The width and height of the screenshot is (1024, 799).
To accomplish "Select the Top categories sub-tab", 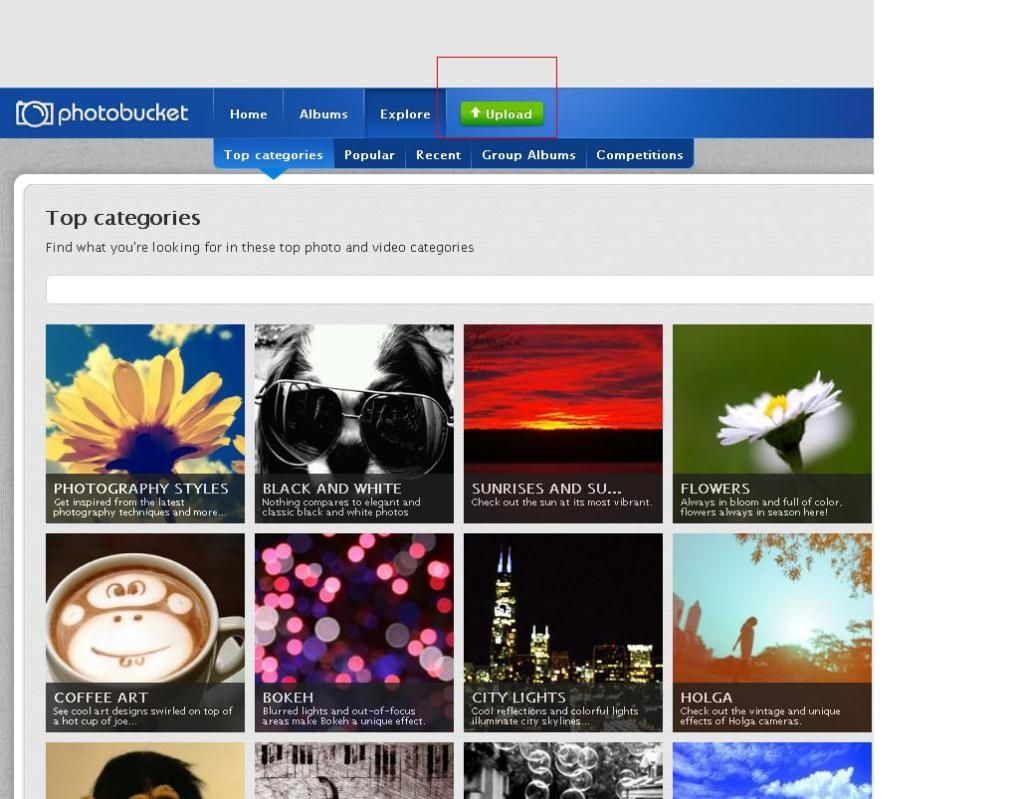I will pyautogui.click(x=274, y=155).
